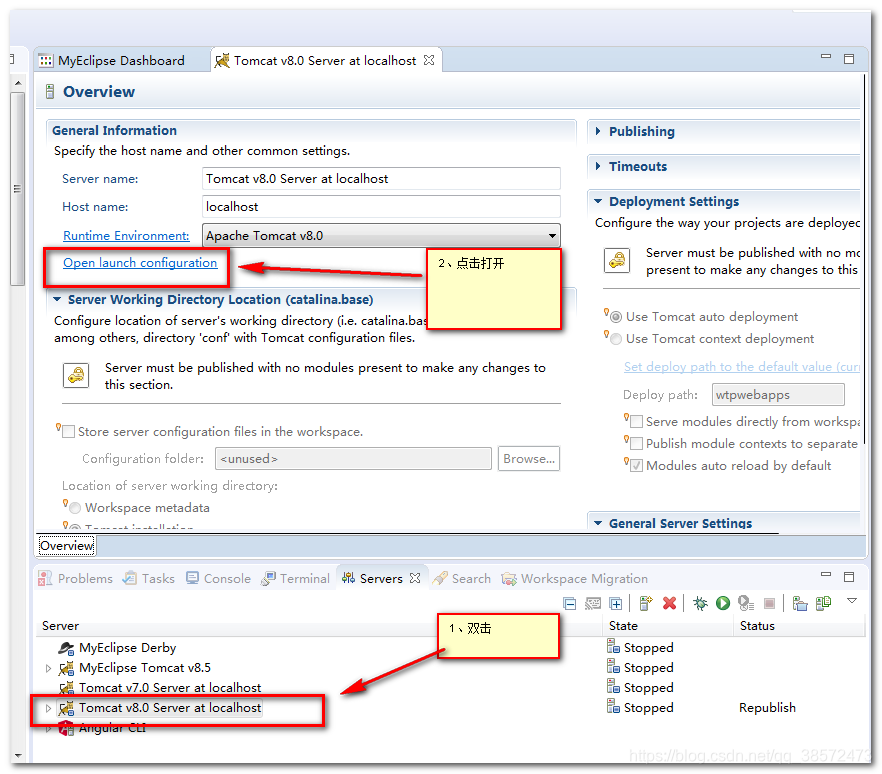Select Use Tomcat context deployment radio
Image resolution: width=882 pixels, height=774 pixels.
616,339
